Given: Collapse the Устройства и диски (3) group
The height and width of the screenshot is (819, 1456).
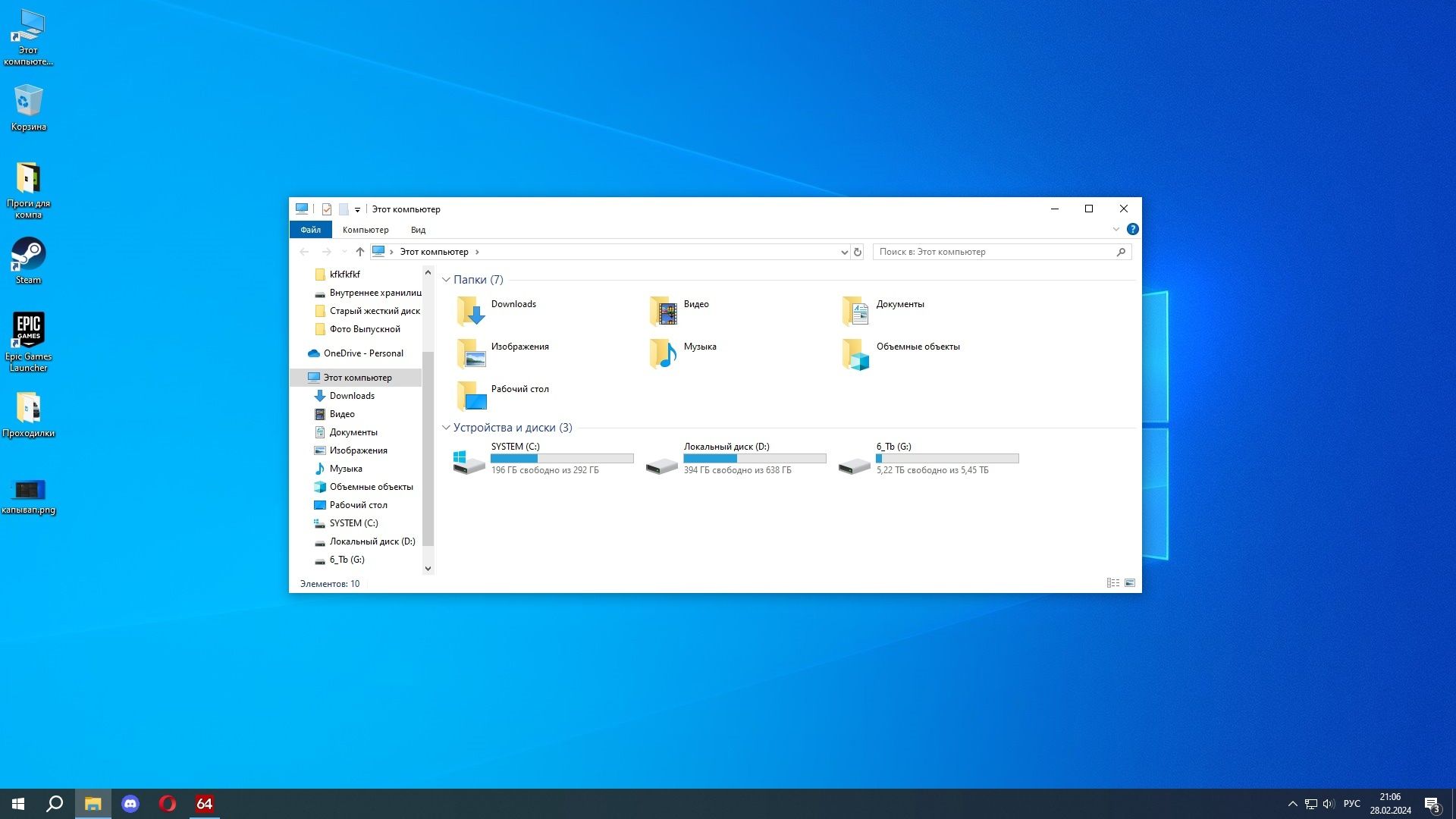Looking at the screenshot, I should 446,428.
